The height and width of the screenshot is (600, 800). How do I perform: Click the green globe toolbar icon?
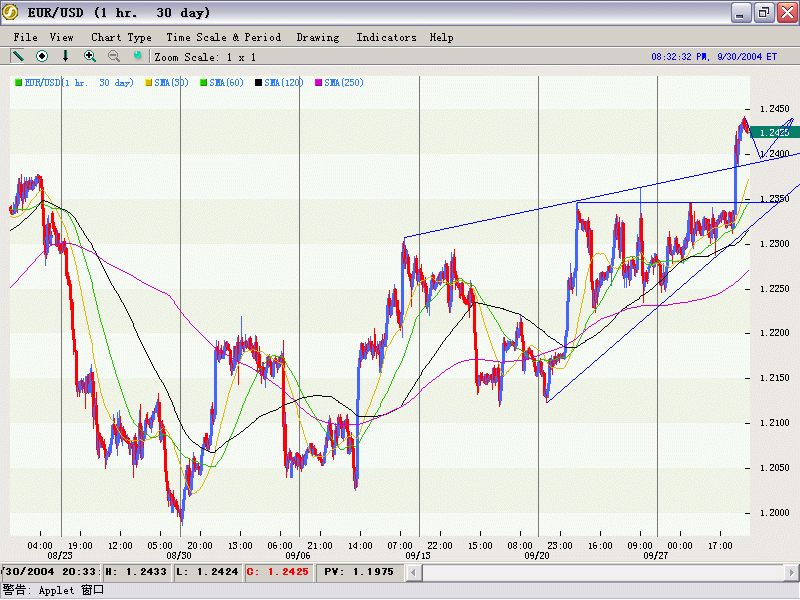(x=138, y=57)
